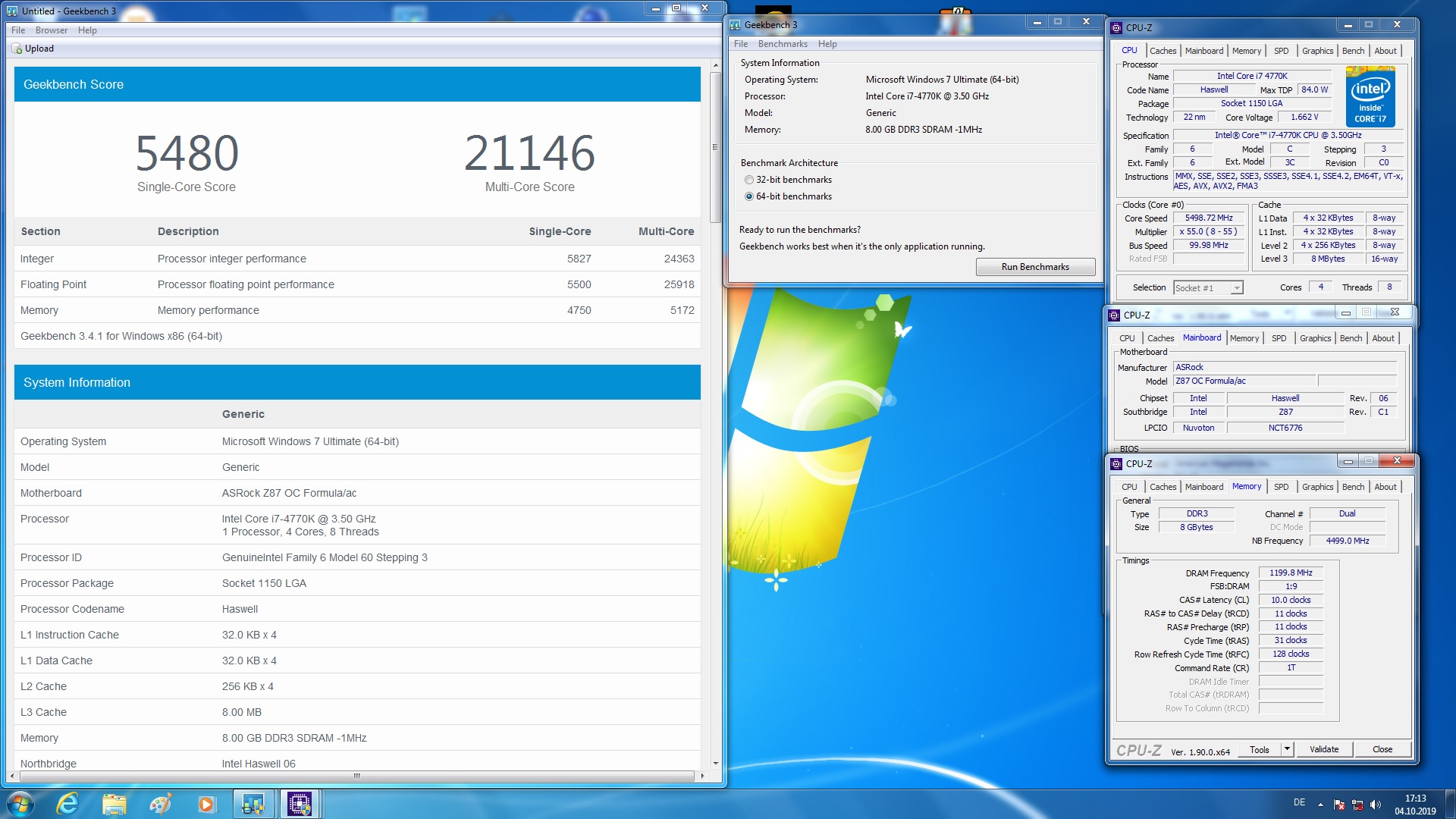Click scroll up arrow in Geekbench results
Viewport: 1456px width, 819px height.
click(715, 66)
